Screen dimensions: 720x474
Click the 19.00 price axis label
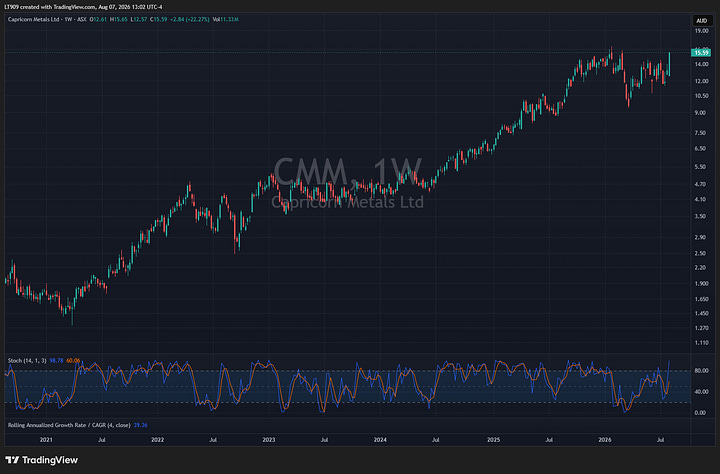click(701, 31)
